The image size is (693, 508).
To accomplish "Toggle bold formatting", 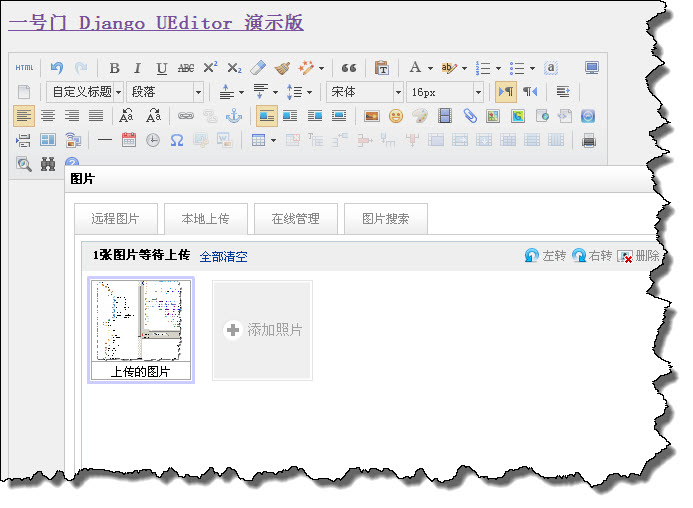I will click(114, 68).
